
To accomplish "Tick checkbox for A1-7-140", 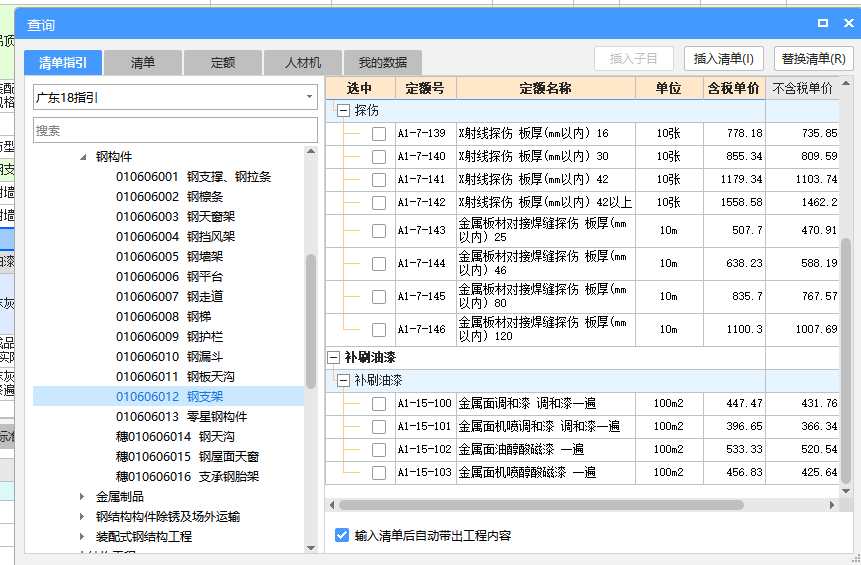I will (379, 157).
